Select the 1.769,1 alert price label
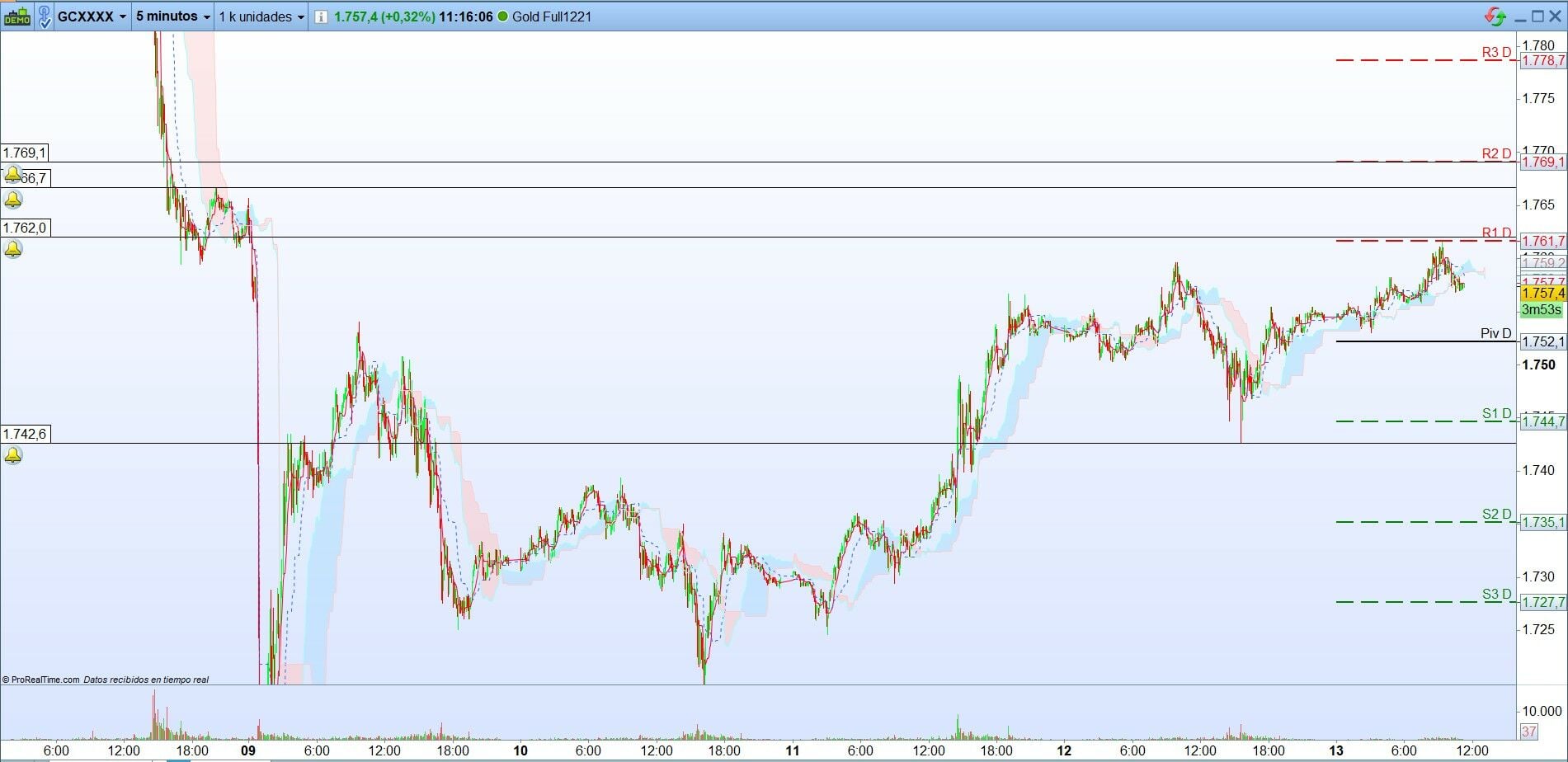 (25, 153)
